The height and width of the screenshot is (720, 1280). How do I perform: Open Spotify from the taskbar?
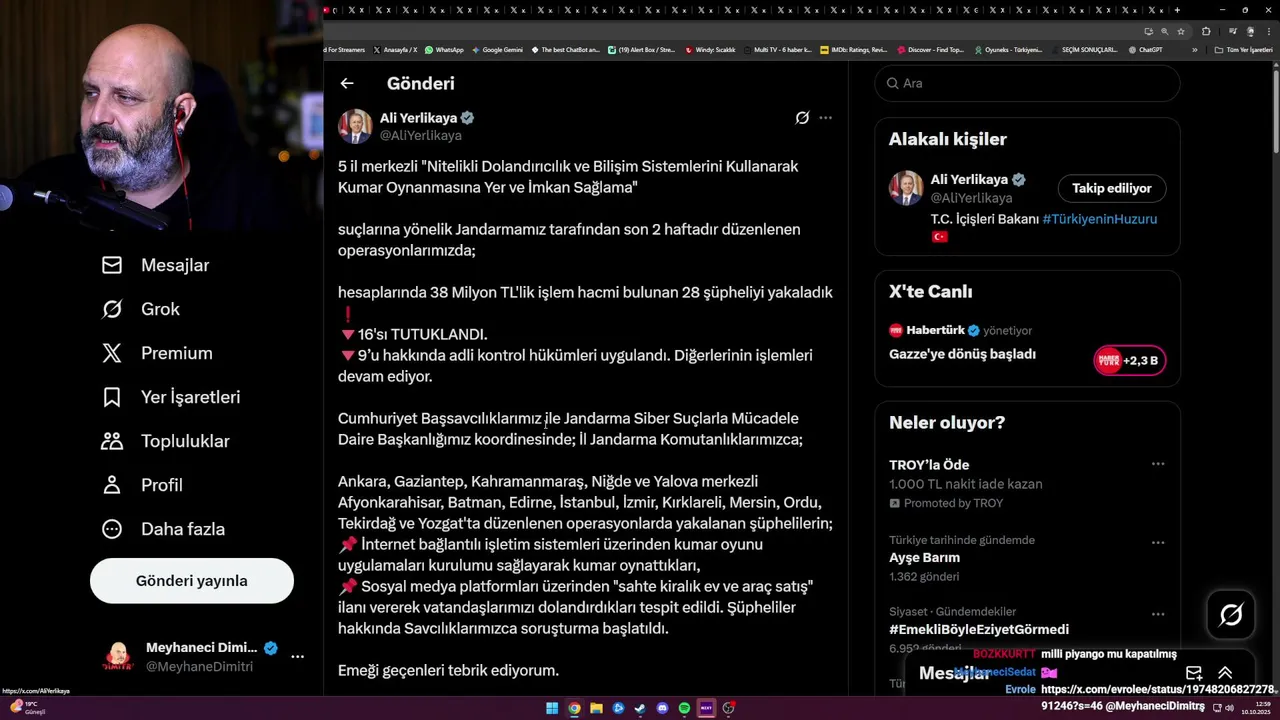pos(684,708)
